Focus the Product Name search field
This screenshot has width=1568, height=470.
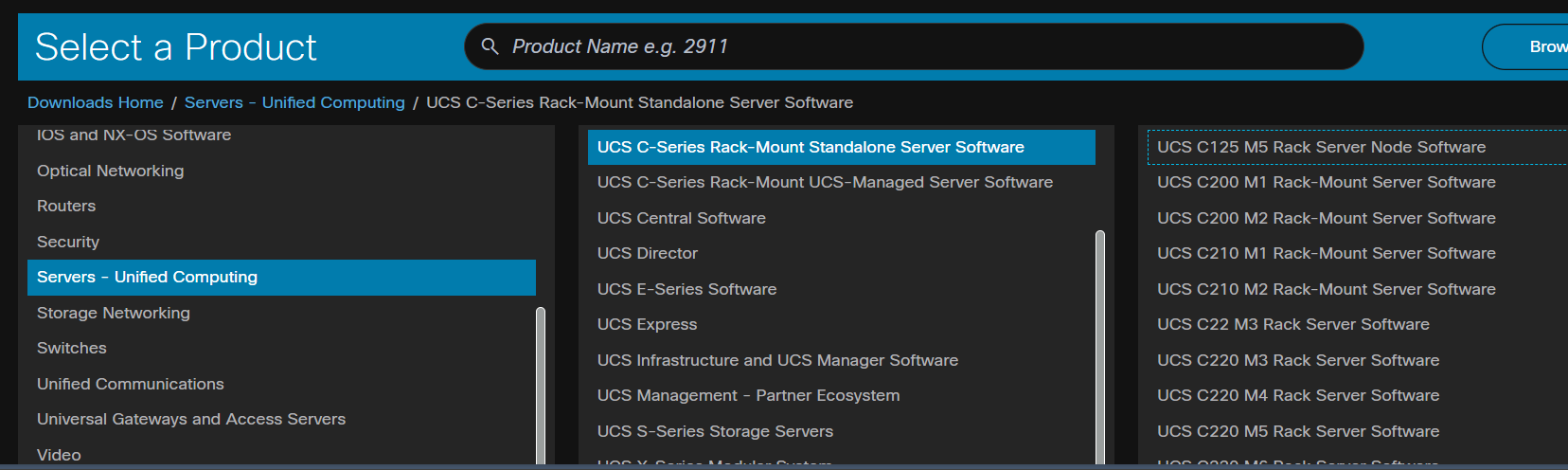click(x=914, y=46)
